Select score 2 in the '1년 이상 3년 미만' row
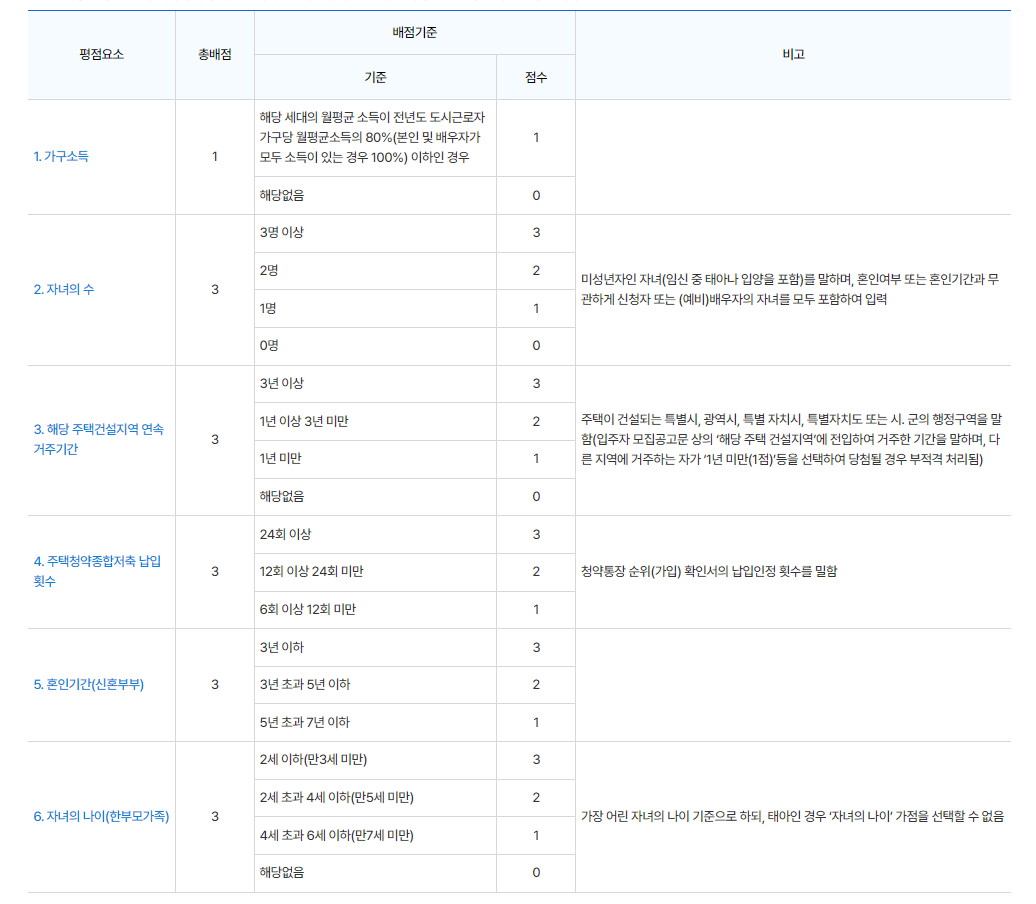The width and height of the screenshot is (1036, 904). 536,422
